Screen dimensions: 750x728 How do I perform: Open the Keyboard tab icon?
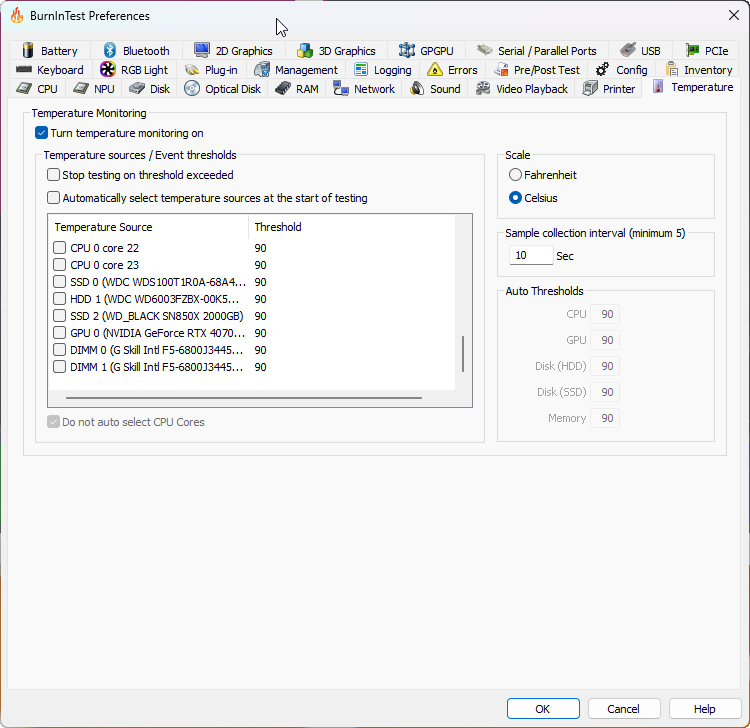(x=23, y=69)
